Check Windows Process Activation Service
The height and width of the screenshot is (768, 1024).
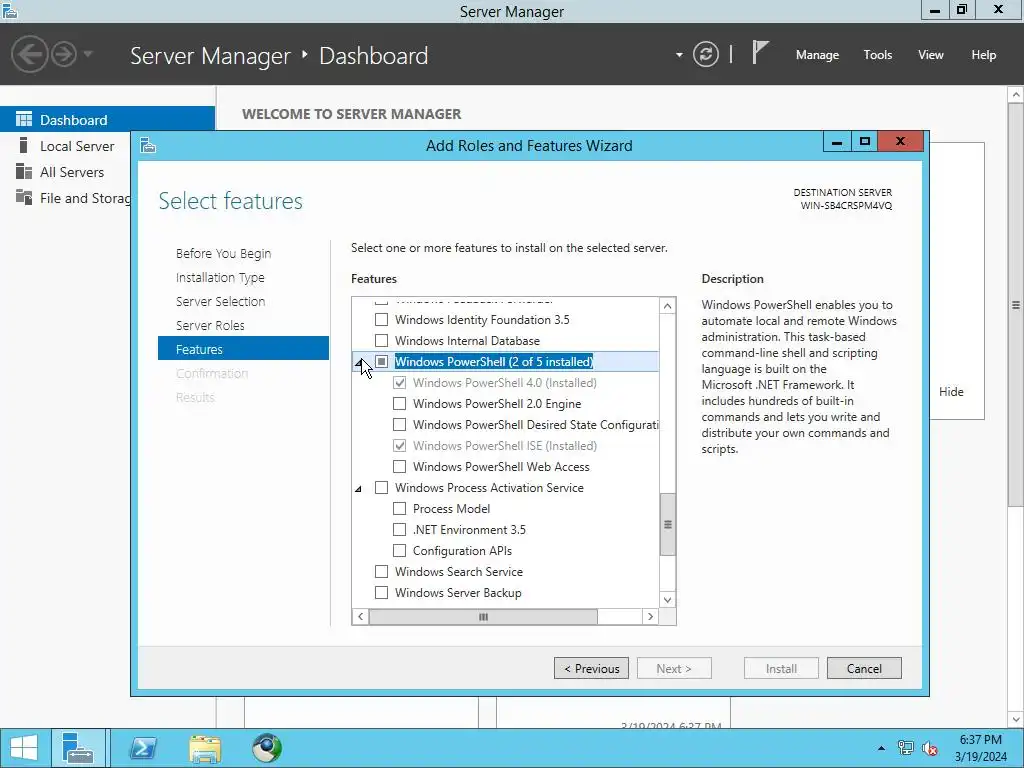tap(381, 487)
